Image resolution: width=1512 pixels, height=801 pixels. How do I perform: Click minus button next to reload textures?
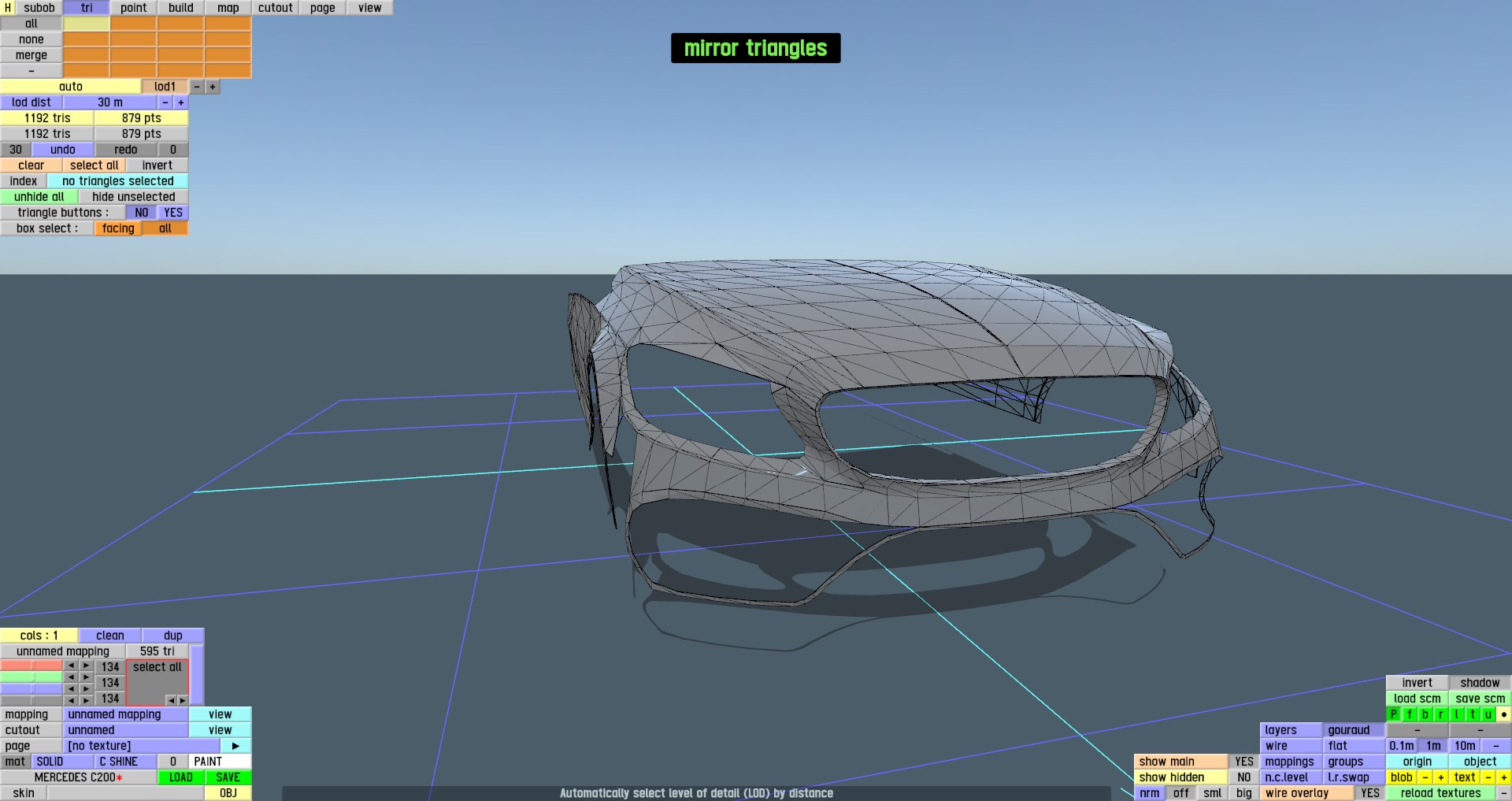coord(1504,793)
